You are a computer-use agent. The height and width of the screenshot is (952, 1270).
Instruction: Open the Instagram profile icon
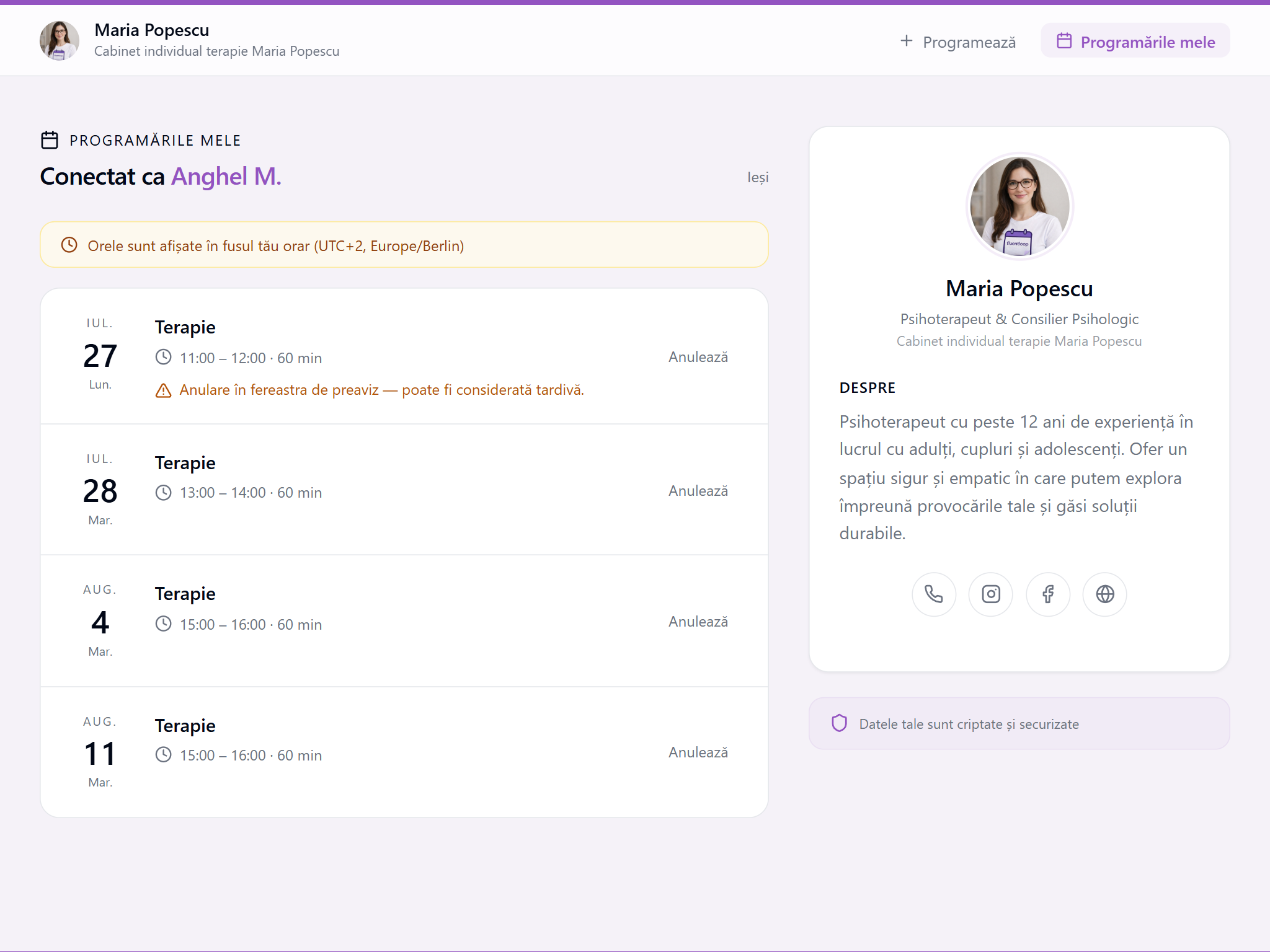click(991, 594)
